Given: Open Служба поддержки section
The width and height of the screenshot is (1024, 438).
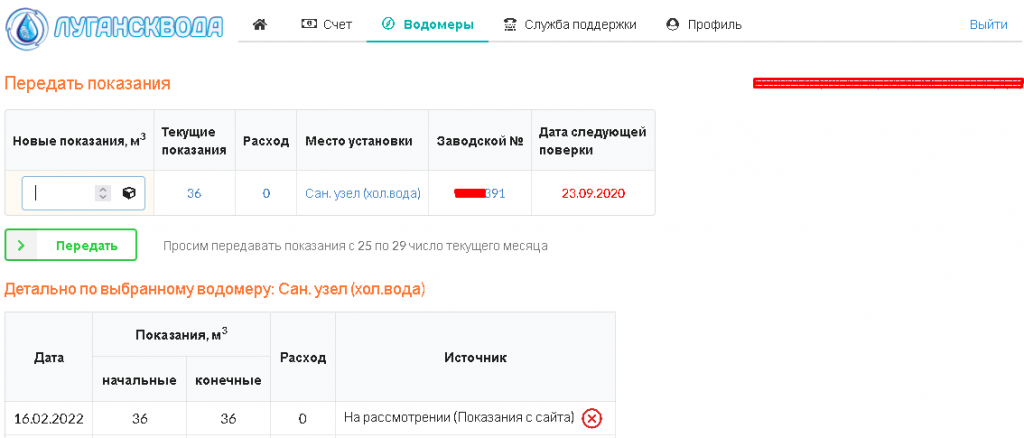Looking at the screenshot, I should [569, 24].
